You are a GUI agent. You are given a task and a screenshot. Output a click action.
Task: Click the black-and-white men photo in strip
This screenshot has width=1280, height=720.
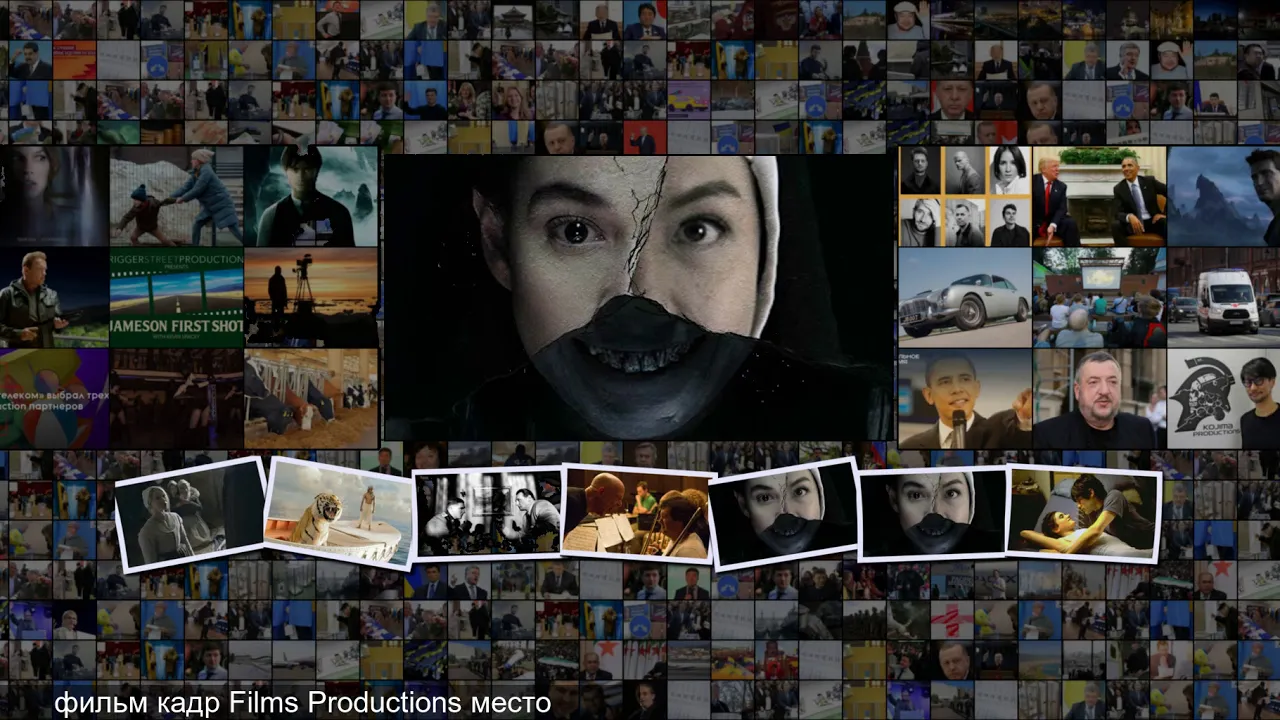point(488,513)
